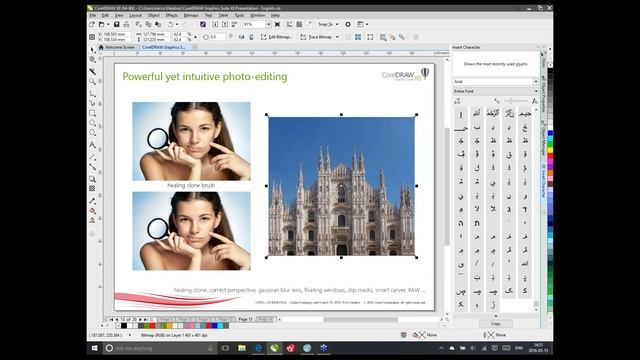The image size is (640, 360).
Task: Select the Page 13 tab
Action: click(245, 319)
